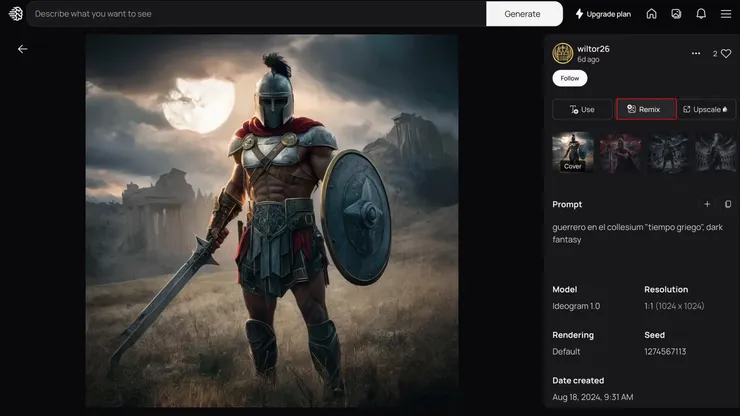Viewport: 740px width, 416px height.
Task: Click the Remix button
Action: point(646,109)
